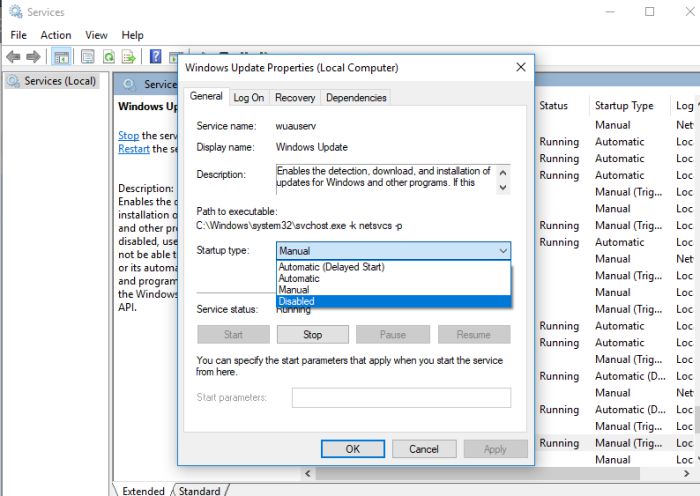Open the Properties toolbar icon
The height and width of the screenshot is (496, 700).
88,57
